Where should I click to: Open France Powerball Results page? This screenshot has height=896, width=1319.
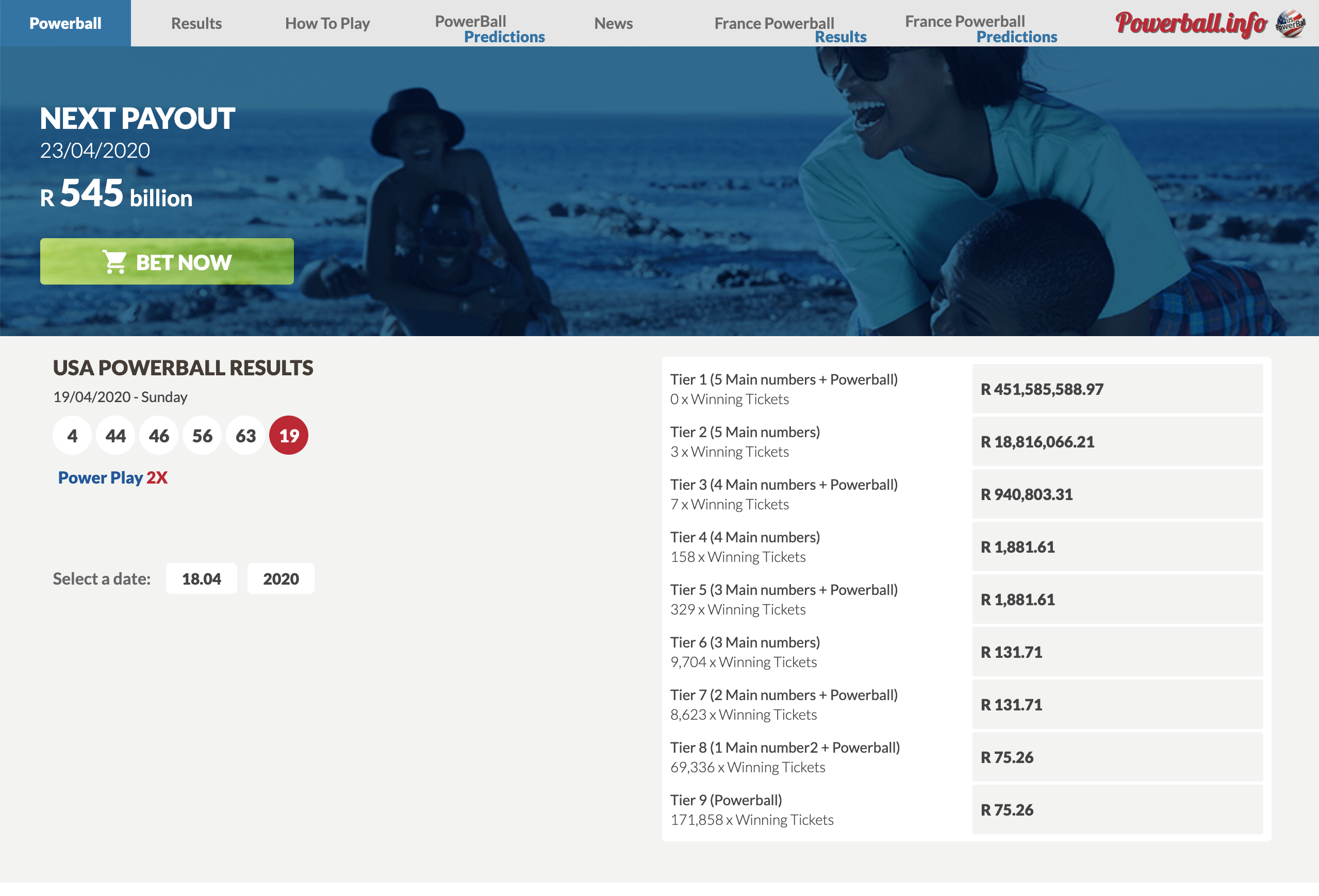pos(790,29)
